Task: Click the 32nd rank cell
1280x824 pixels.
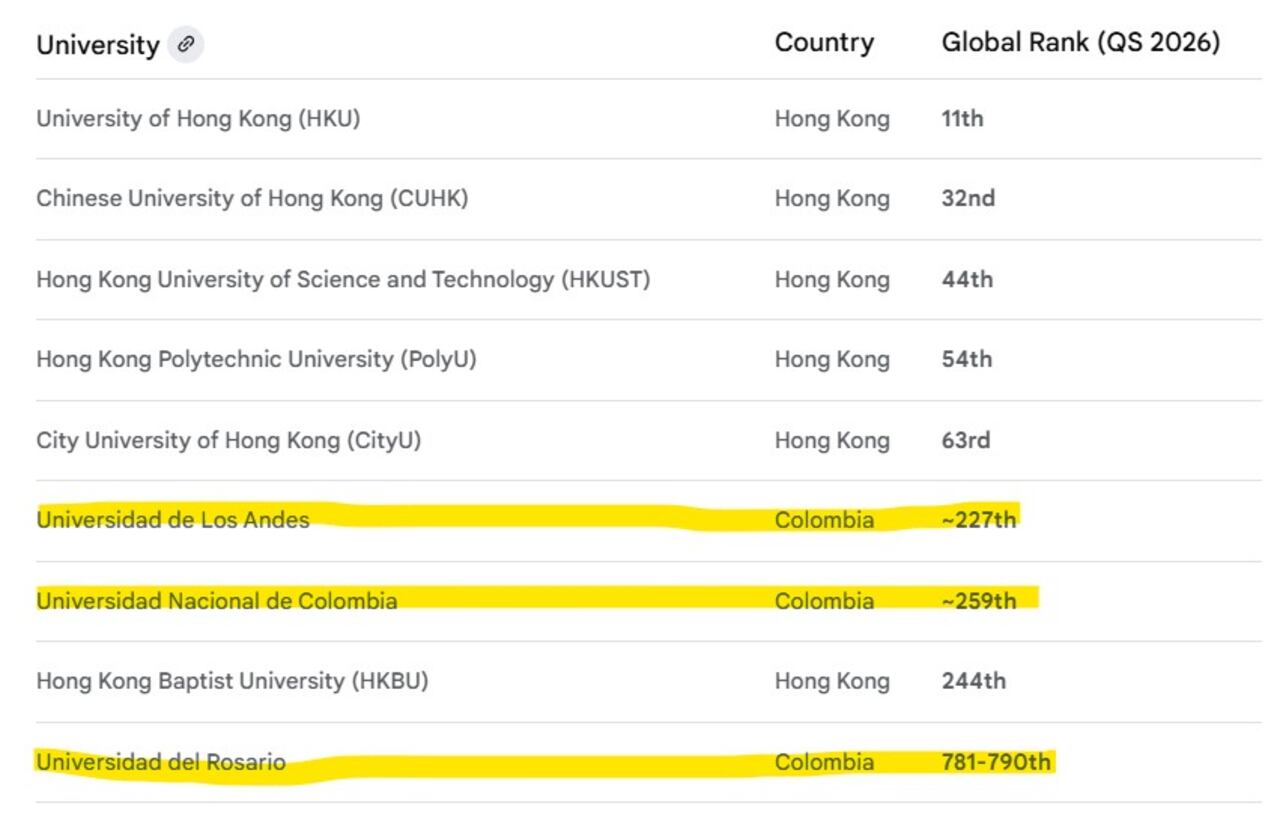Action: [x=967, y=199]
